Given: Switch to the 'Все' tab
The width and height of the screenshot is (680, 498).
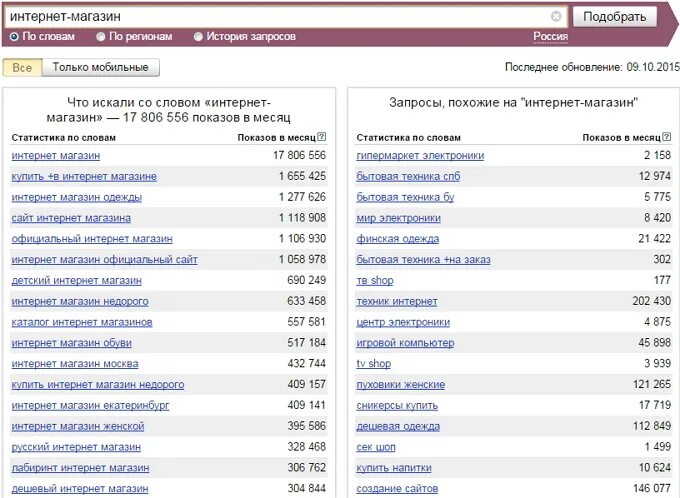Looking at the screenshot, I should coord(22,68).
